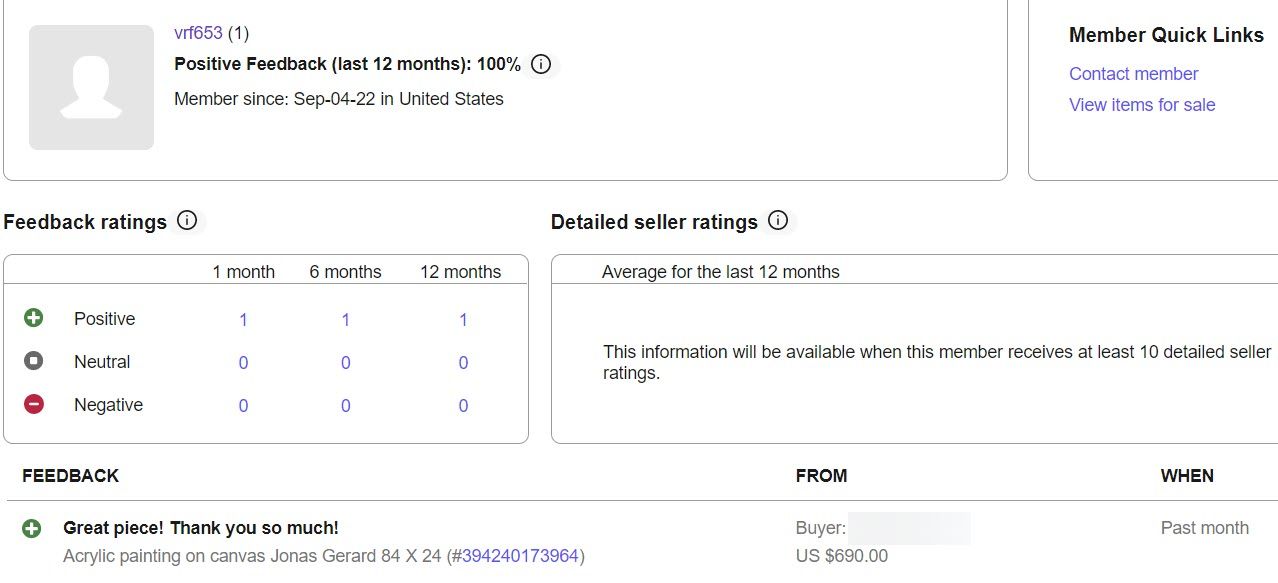Screen dimensions: 1278x583
Task: Open the vrf653 username link
Action: click(198, 33)
